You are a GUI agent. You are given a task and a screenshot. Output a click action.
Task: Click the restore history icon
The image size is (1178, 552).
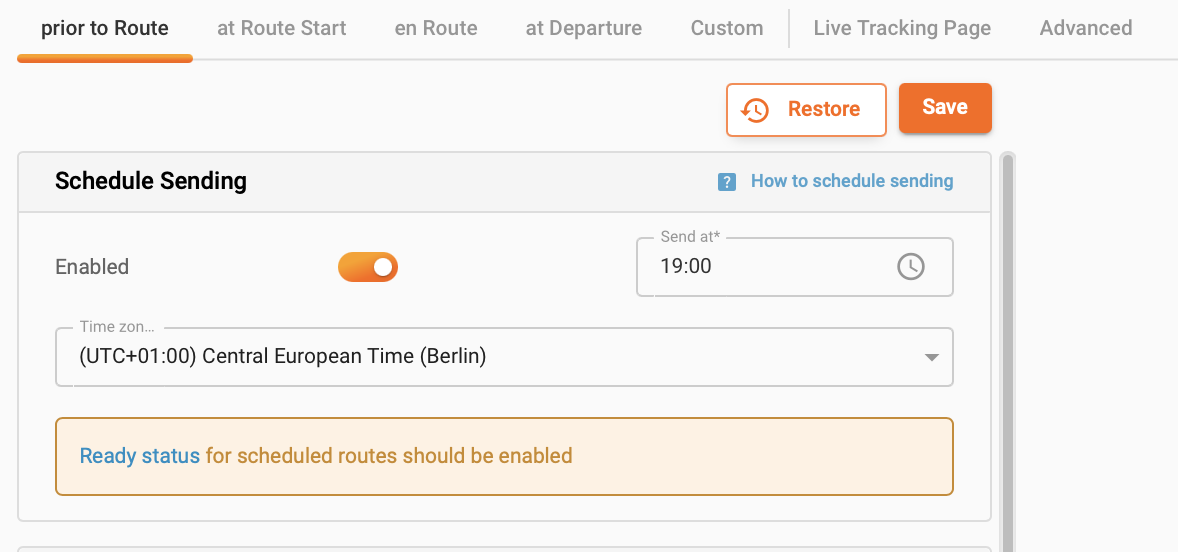tap(755, 110)
